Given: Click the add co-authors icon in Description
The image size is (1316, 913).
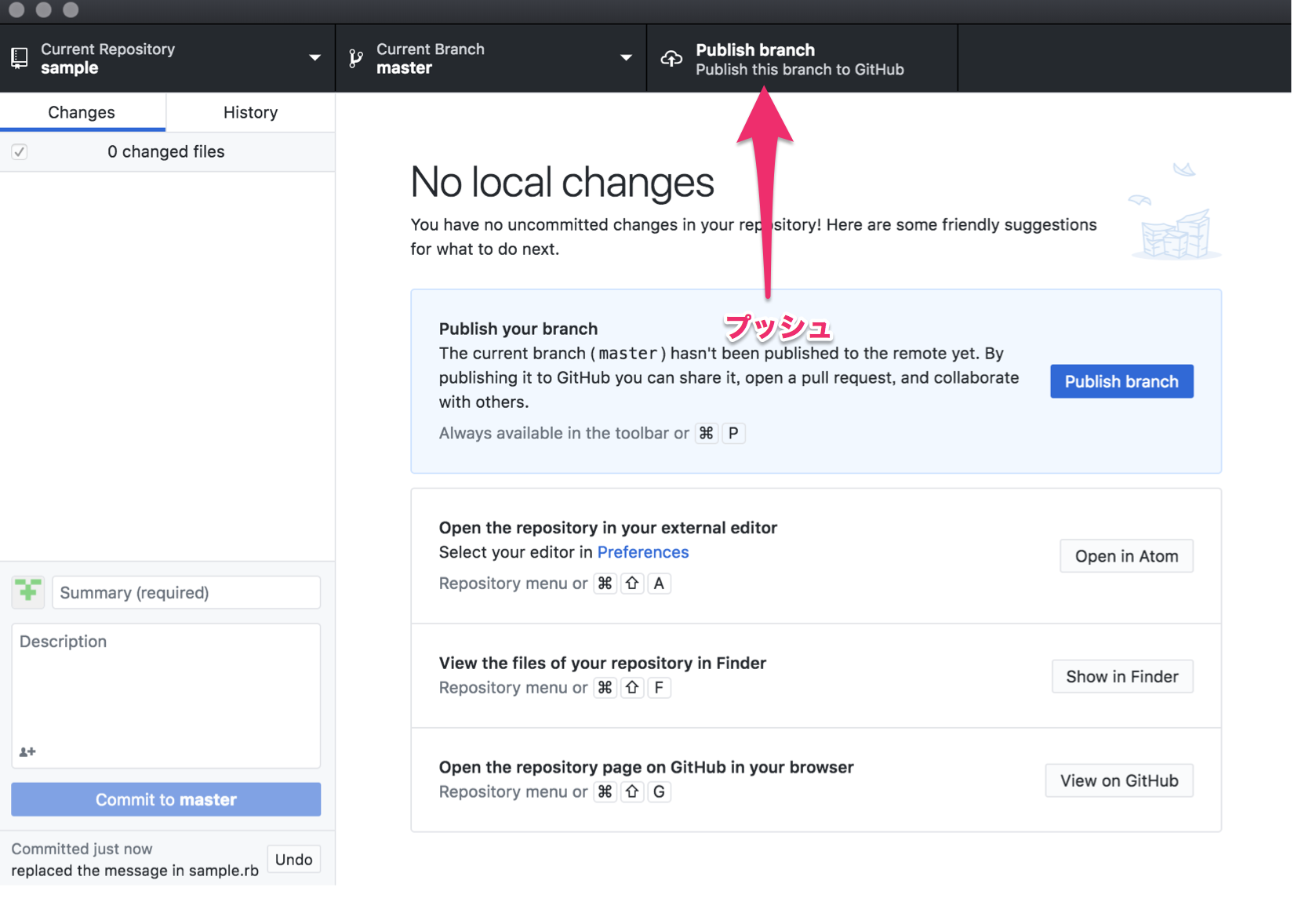Looking at the screenshot, I should [x=27, y=751].
